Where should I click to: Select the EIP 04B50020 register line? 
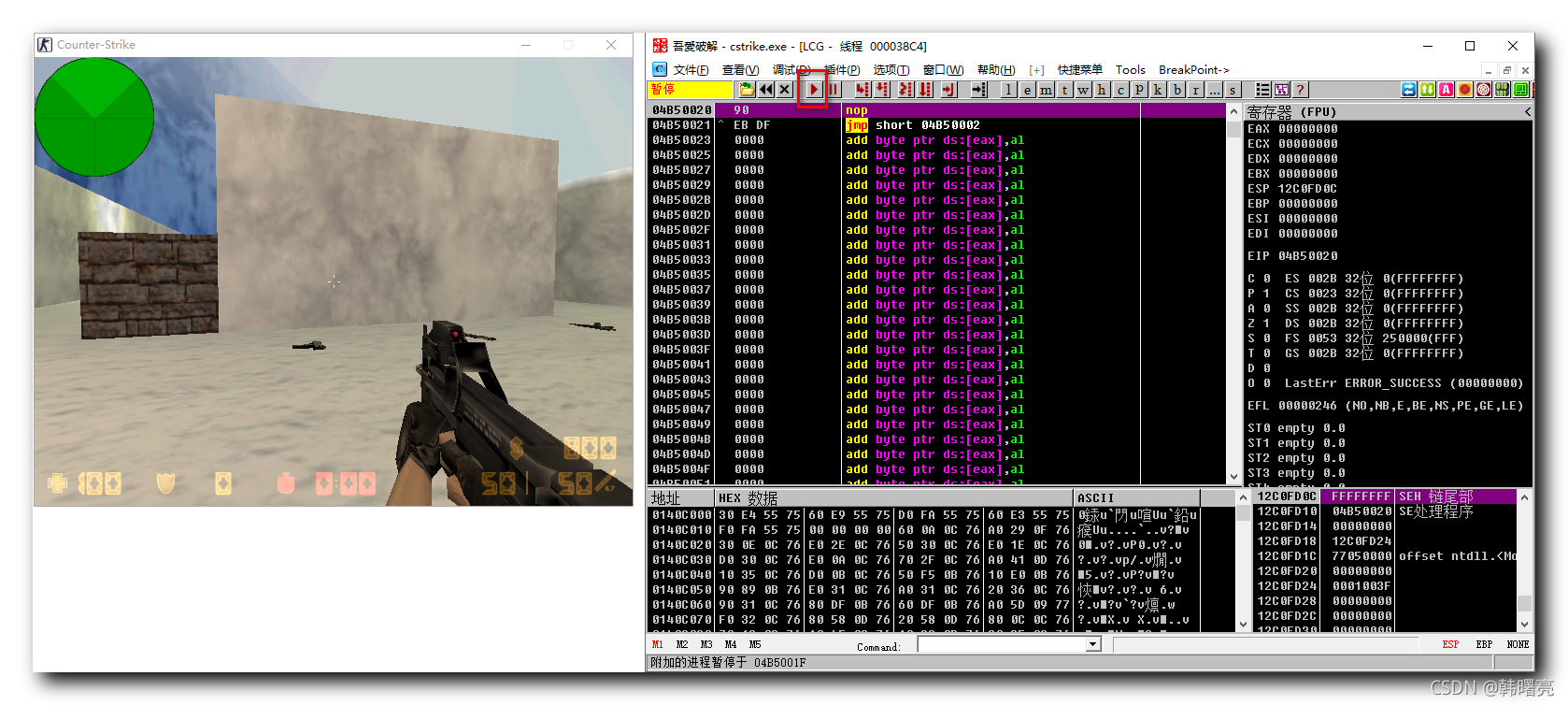tap(1292, 256)
